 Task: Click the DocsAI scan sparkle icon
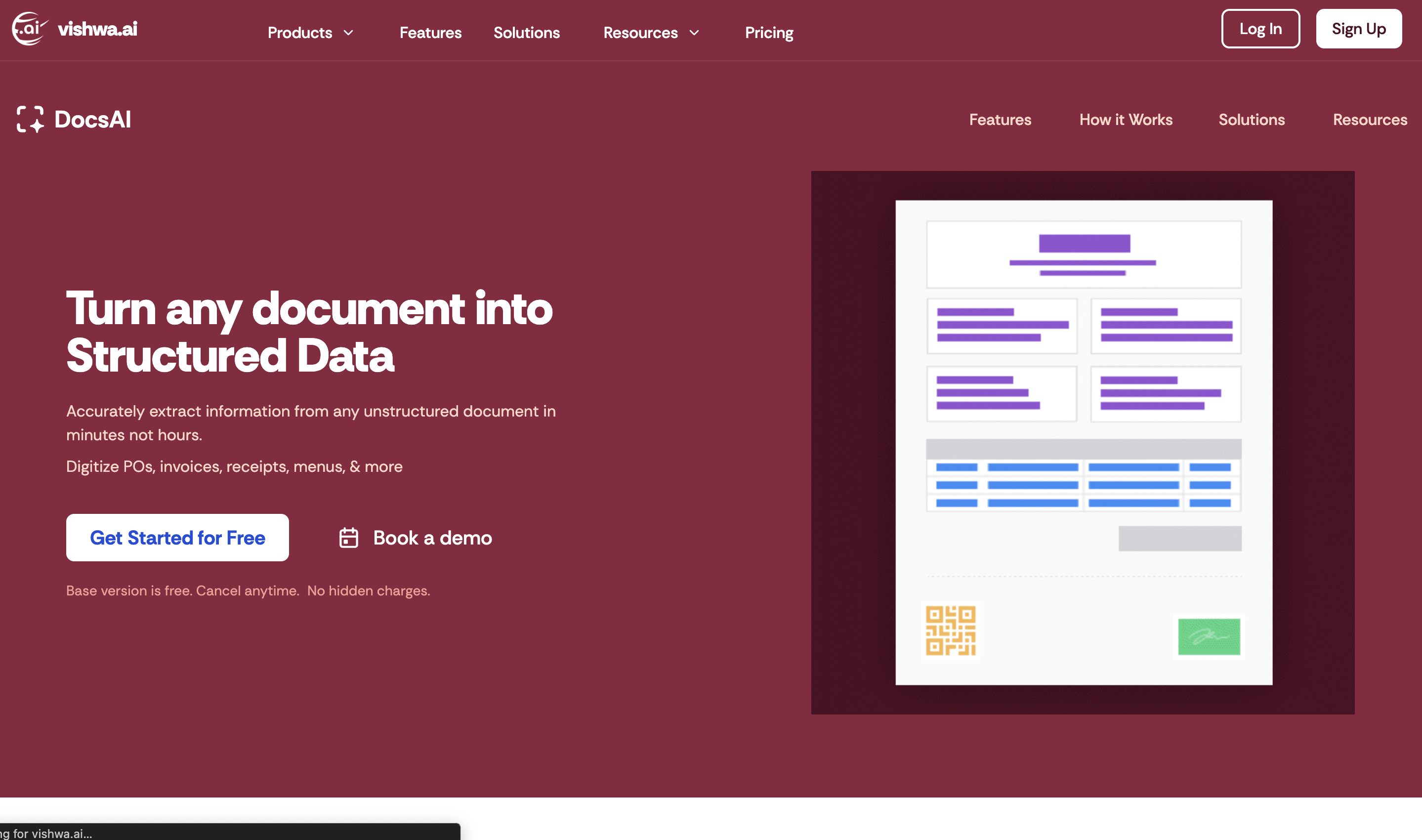coord(30,120)
